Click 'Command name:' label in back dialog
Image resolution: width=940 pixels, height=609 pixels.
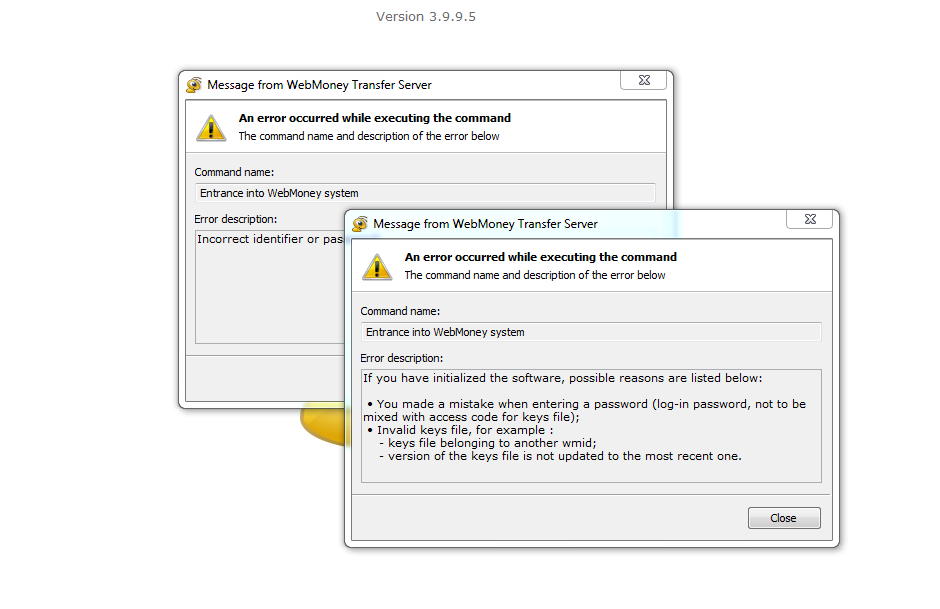[x=234, y=172]
